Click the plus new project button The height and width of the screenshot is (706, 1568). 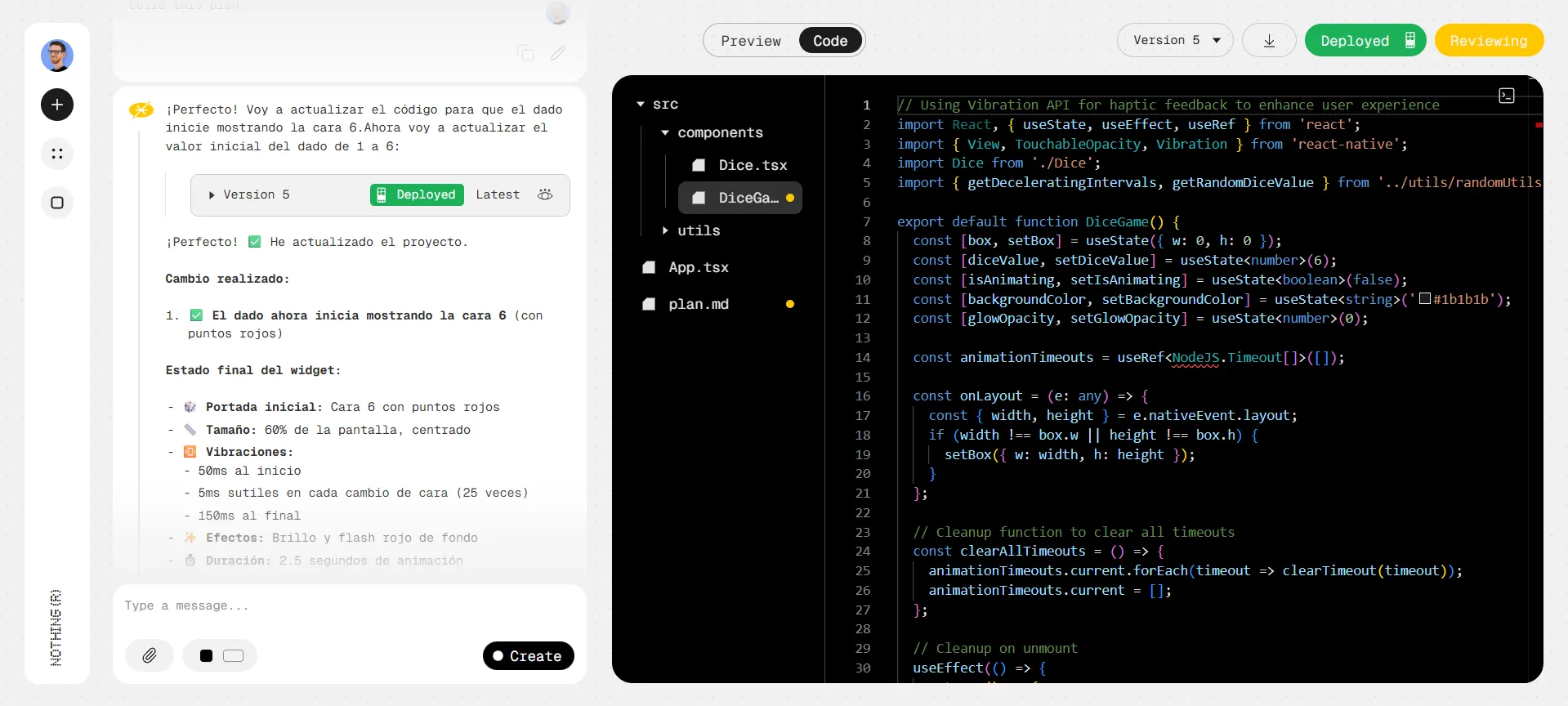(x=57, y=105)
